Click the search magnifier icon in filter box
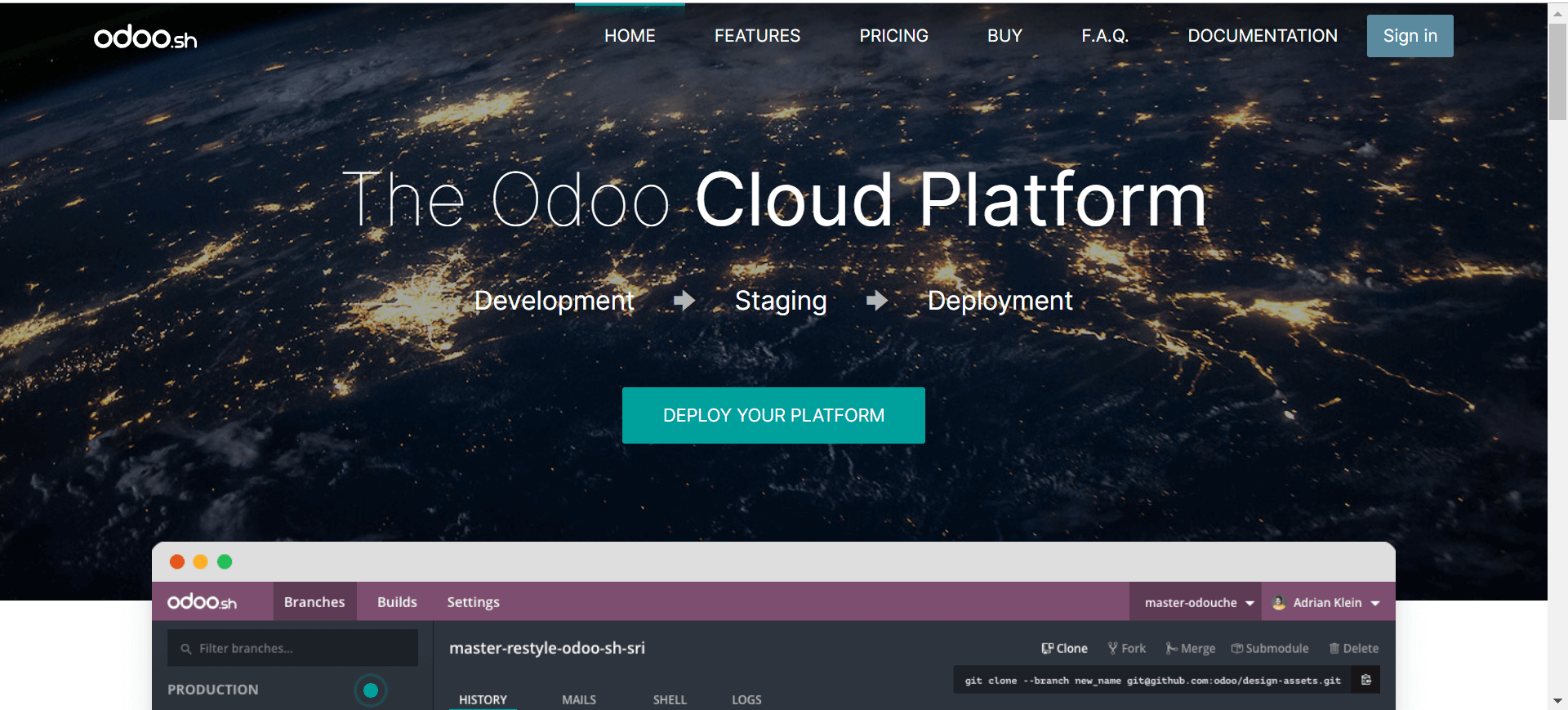 (x=186, y=649)
